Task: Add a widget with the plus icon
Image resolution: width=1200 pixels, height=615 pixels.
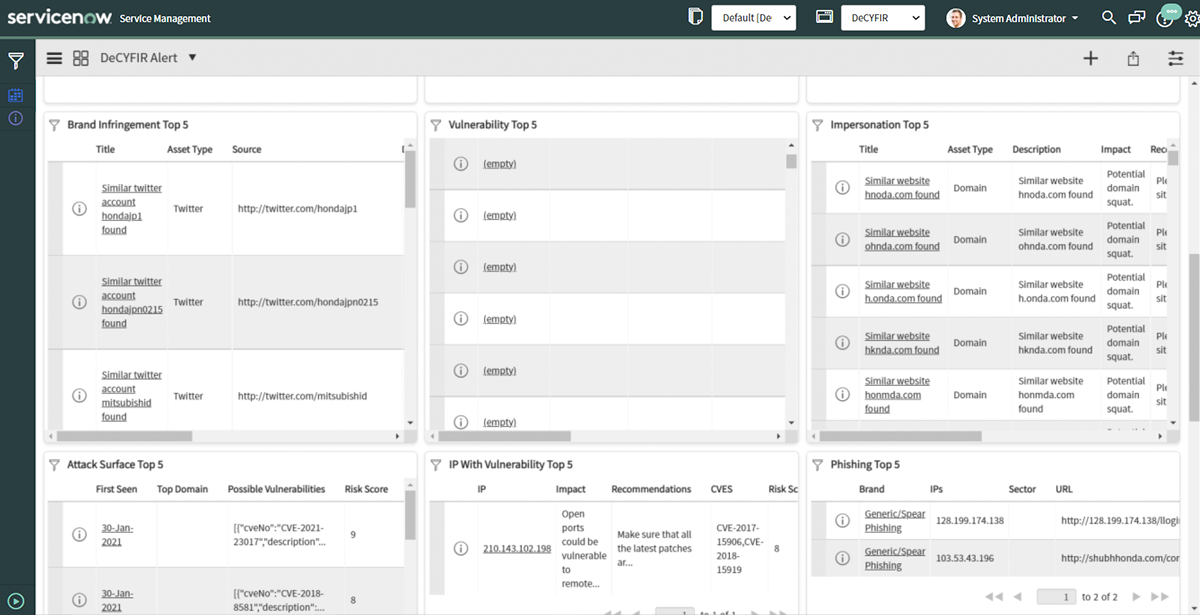Action: click(1091, 58)
